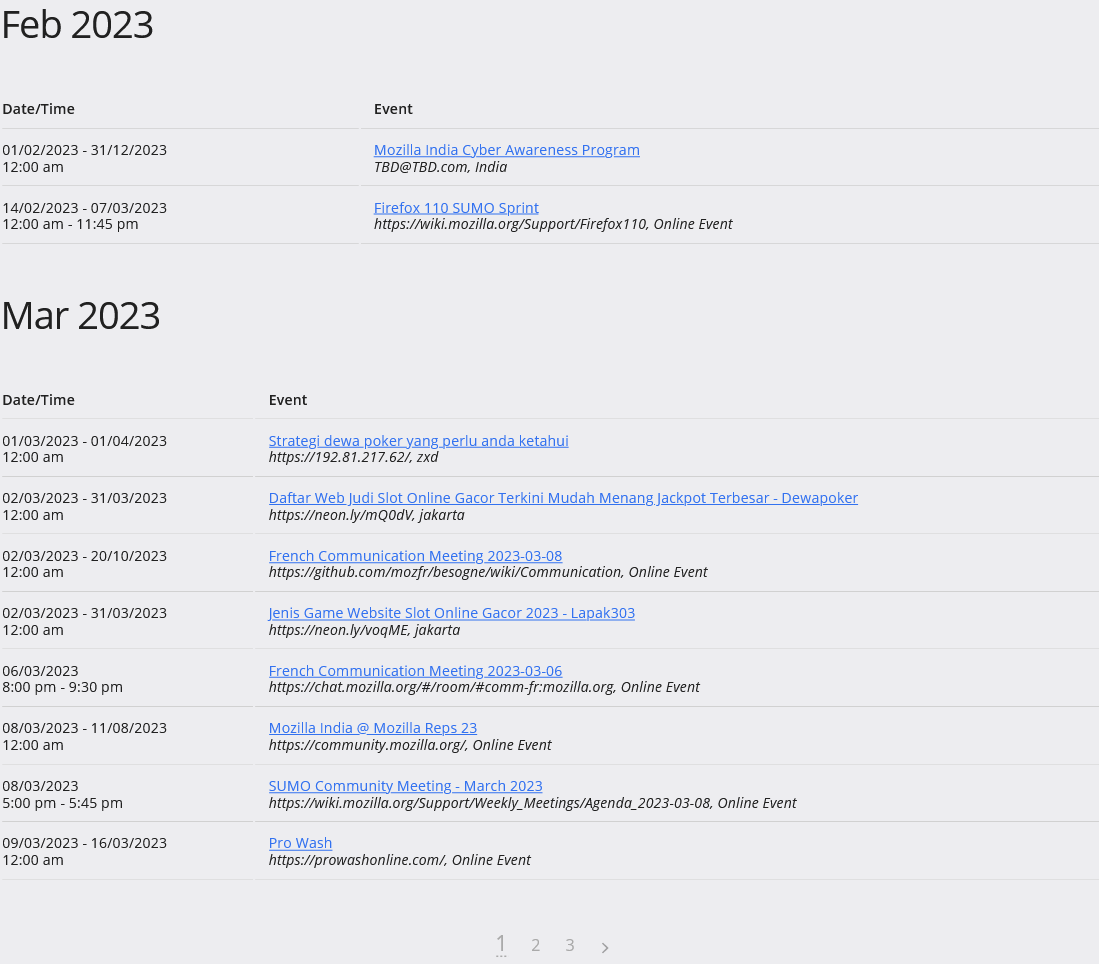Image resolution: width=1099 pixels, height=964 pixels.
Task: Click https://neon.ly/mQ0dV, jakarta text
Action: coord(367,515)
